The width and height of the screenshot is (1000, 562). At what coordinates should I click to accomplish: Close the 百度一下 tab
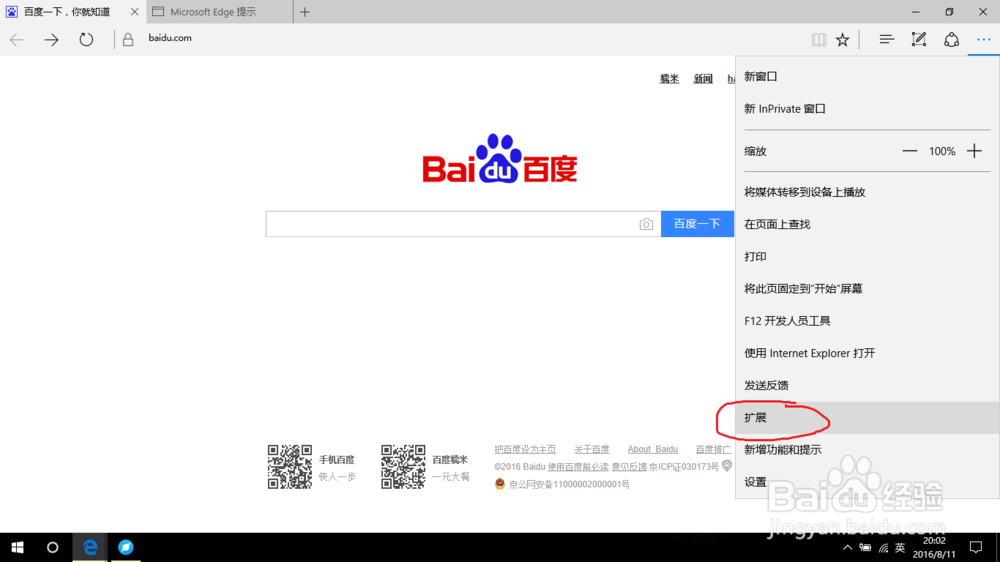tap(134, 12)
